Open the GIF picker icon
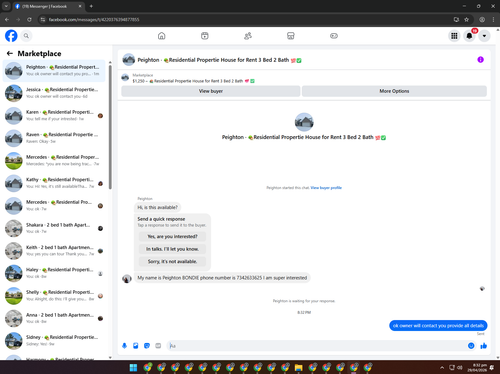Viewport: 500px width, 374px height. [x=158, y=346]
